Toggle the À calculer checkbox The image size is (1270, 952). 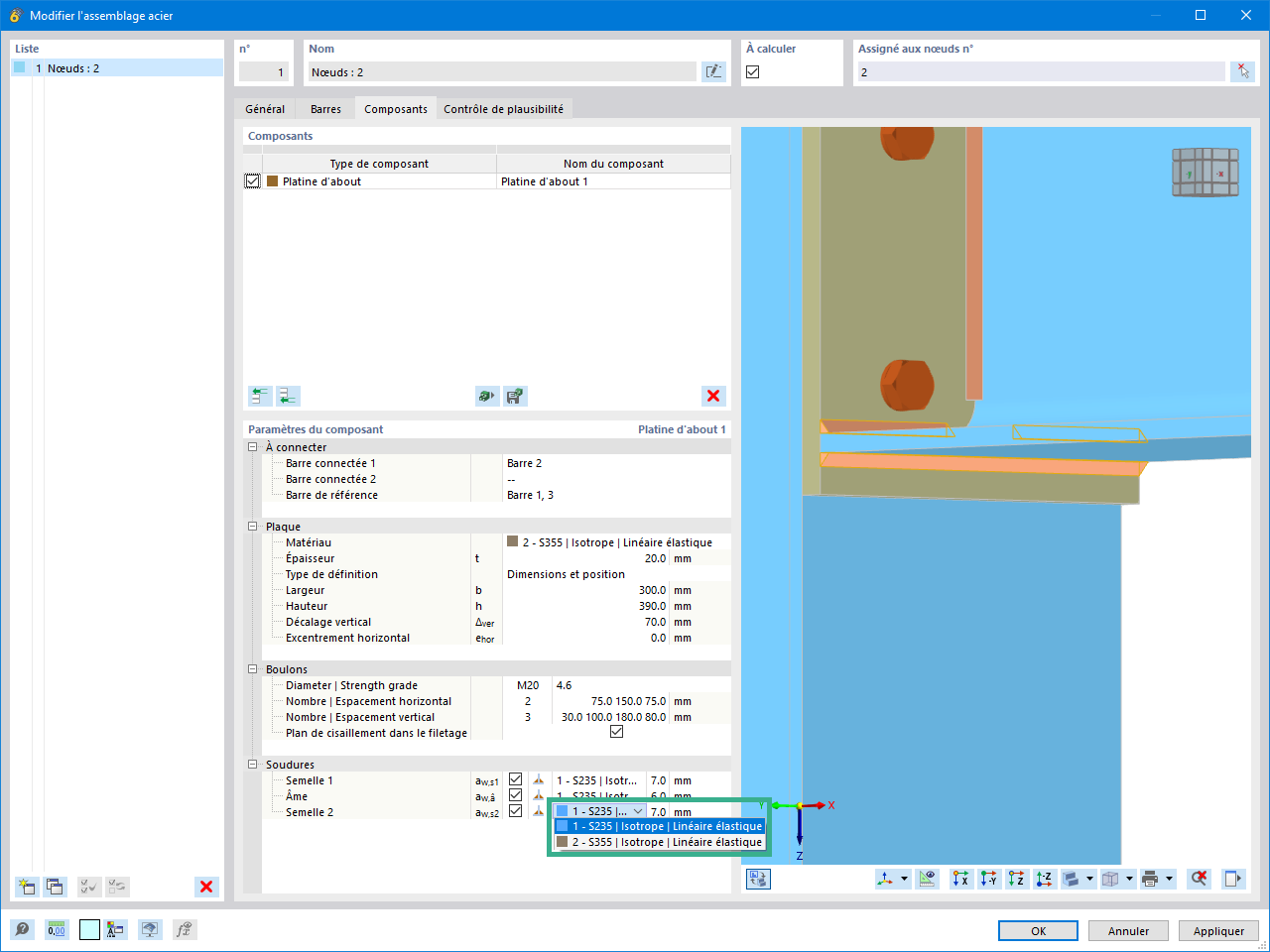coord(753,71)
